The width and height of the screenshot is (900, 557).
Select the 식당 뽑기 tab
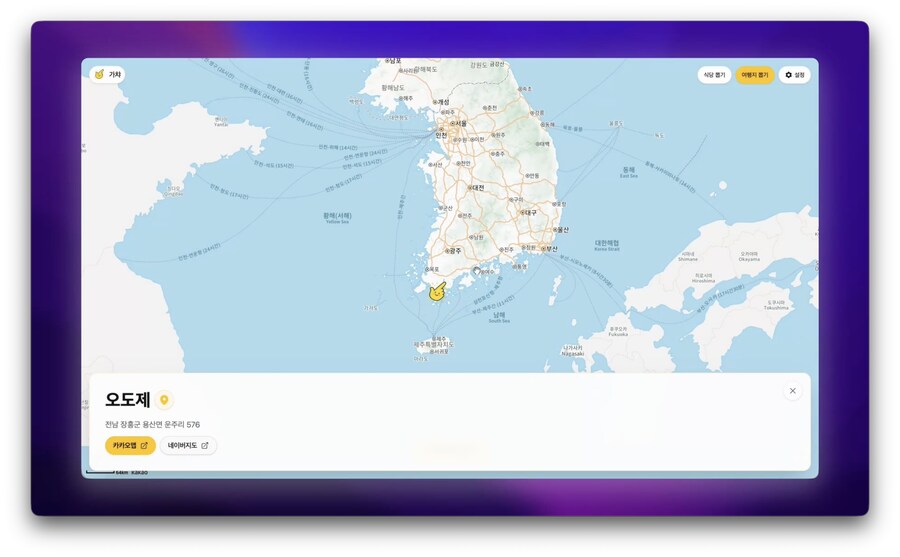[714, 75]
